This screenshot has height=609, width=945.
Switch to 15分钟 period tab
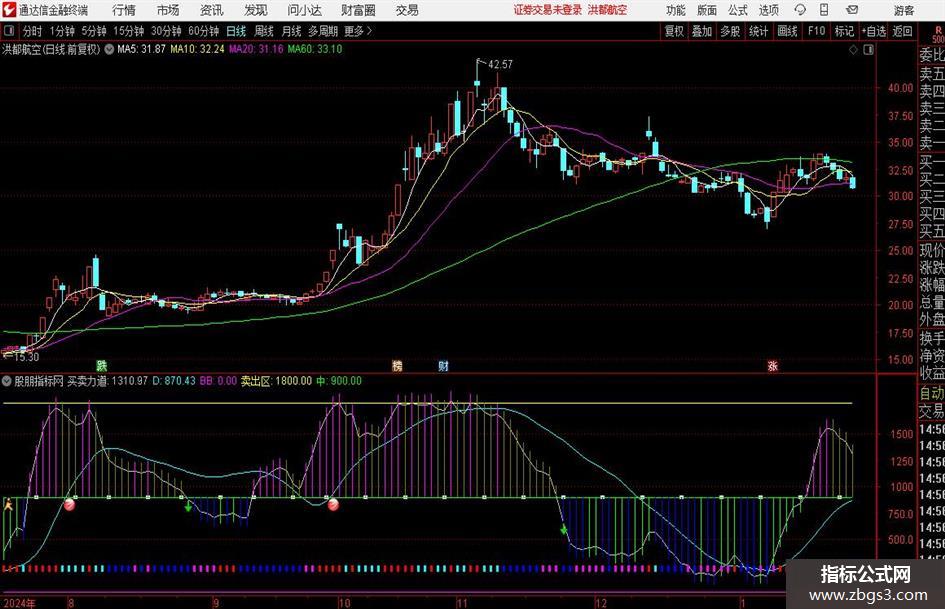129,31
